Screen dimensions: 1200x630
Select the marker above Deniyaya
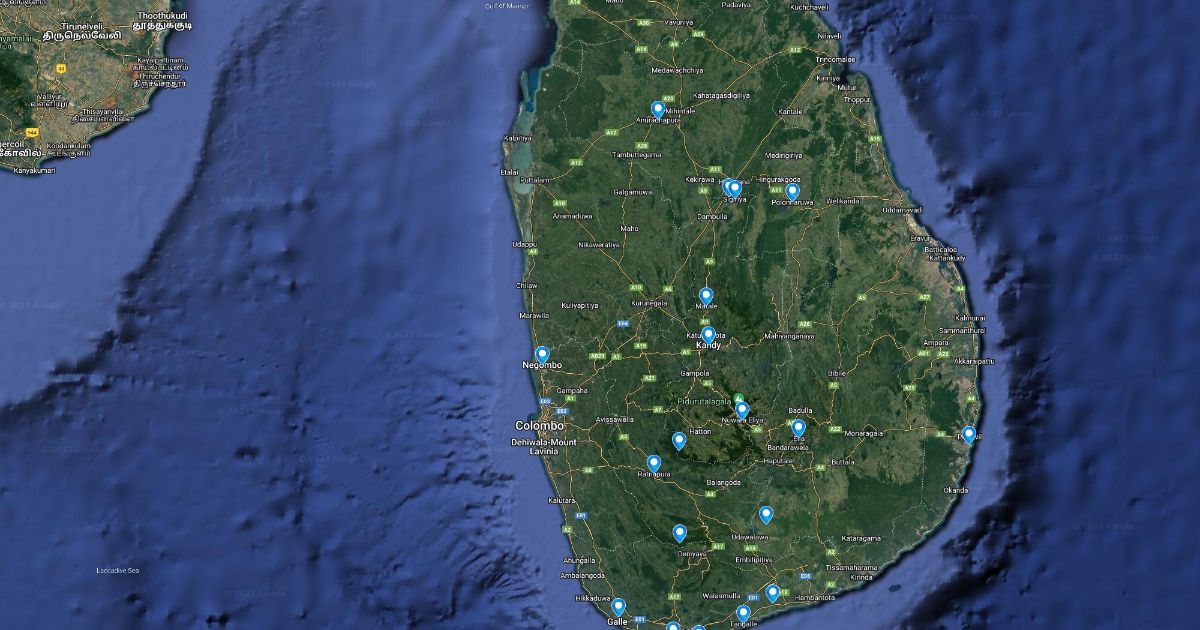coord(679,533)
